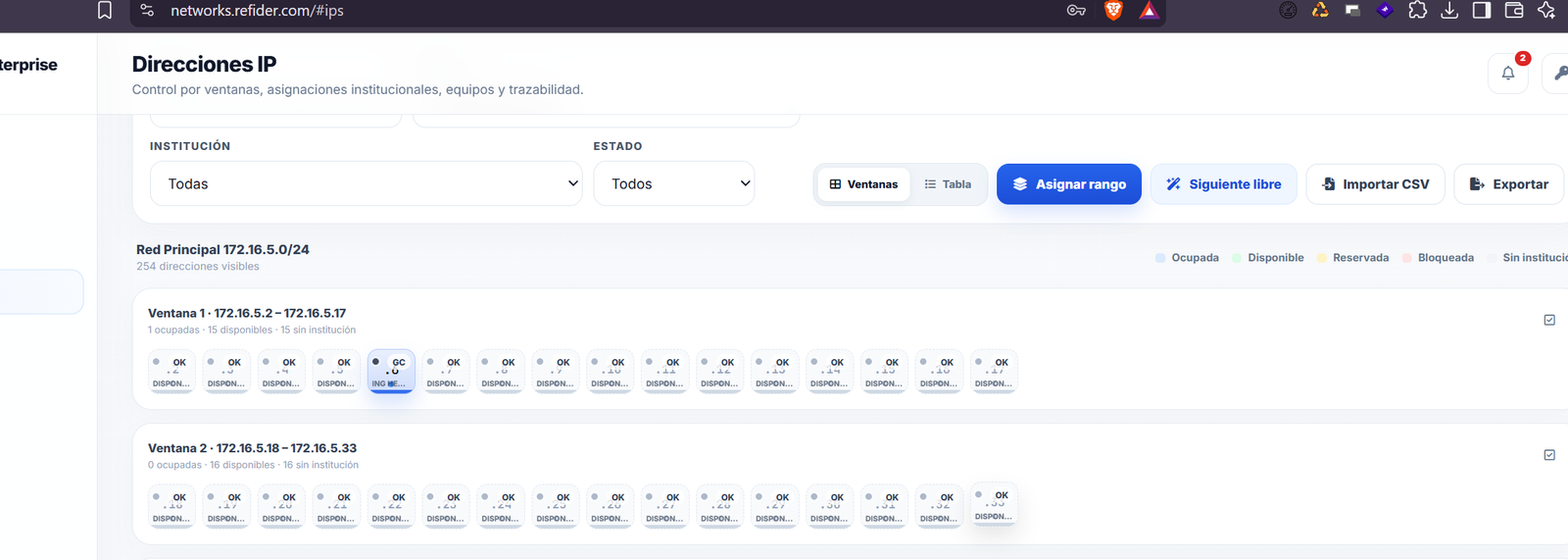Click the Exportar button
Image resolution: width=1568 pixels, height=560 pixels.
tap(1509, 184)
